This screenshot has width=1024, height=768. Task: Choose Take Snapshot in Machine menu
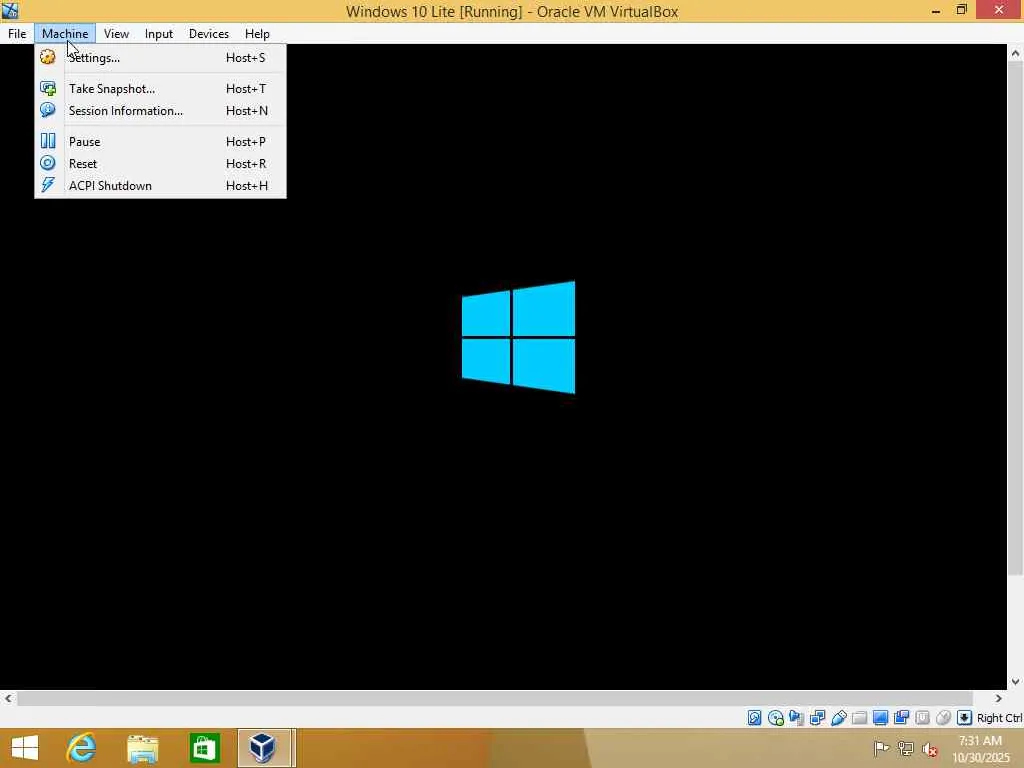click(160, 88)
